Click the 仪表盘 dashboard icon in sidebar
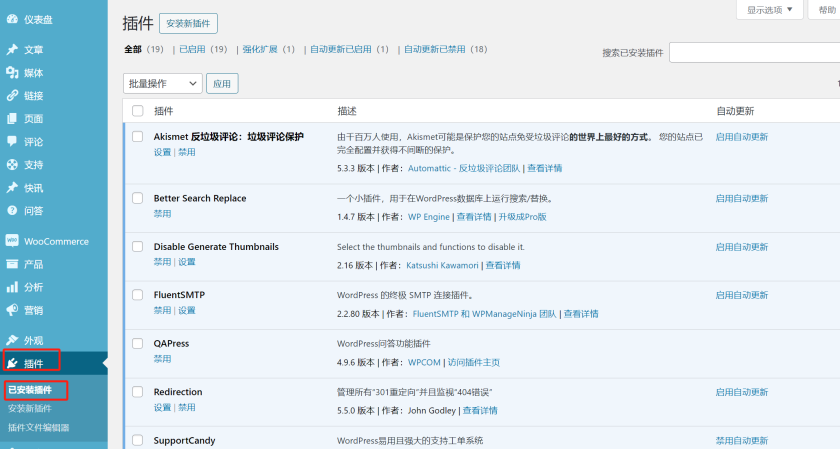 [12, 19]
